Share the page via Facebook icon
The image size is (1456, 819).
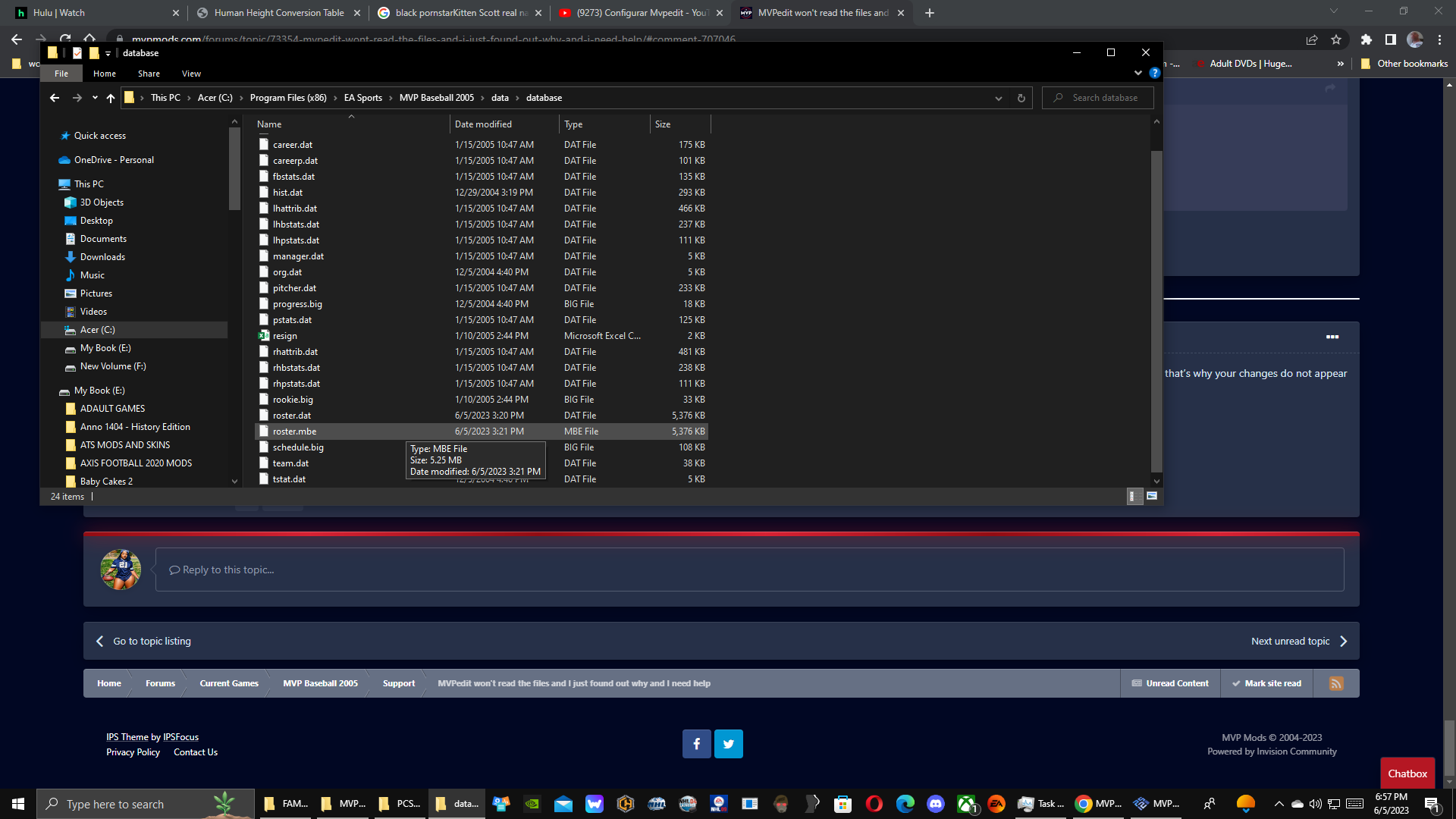696,744
